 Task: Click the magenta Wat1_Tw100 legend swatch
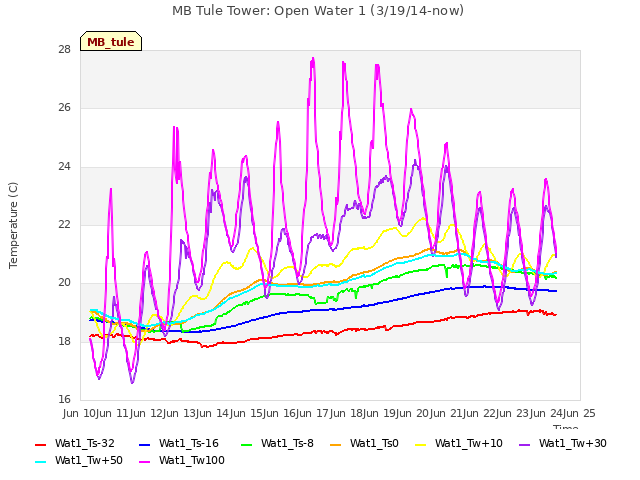pyautogui.click(x=144, y=462)
